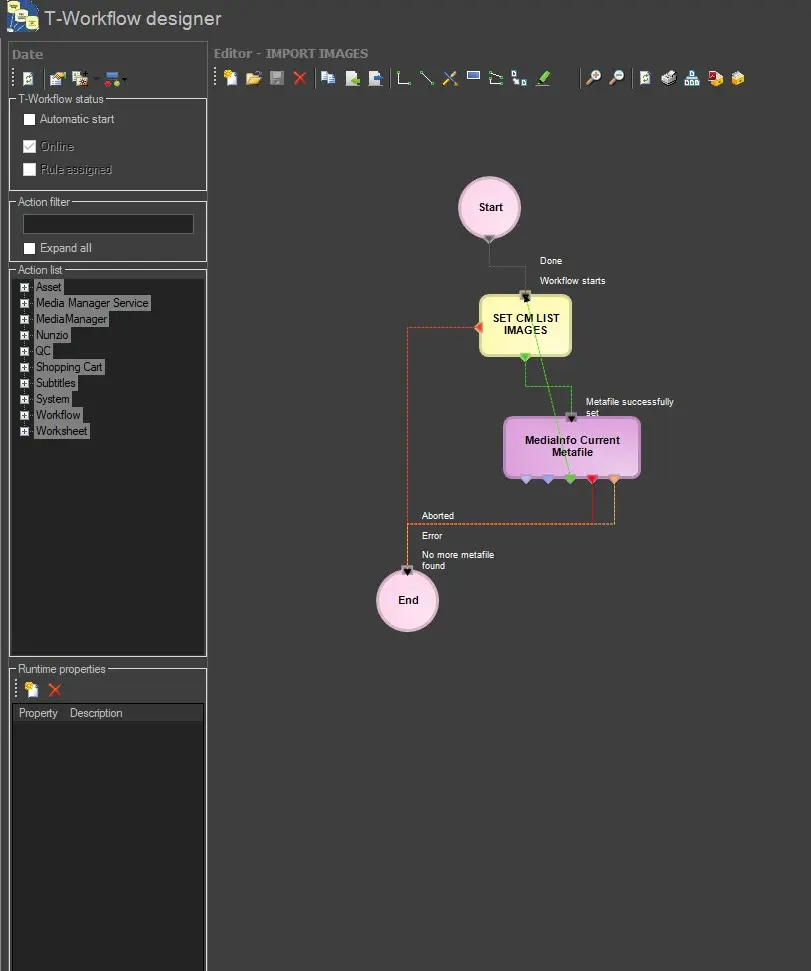Select the MediaInfo Current Metafile node

point(572,446)
